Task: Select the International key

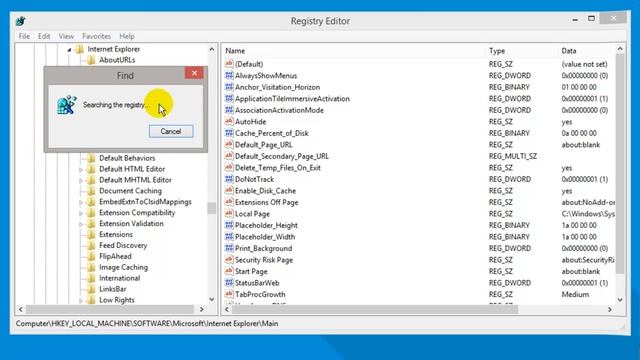Action: (x=119, y=278)
